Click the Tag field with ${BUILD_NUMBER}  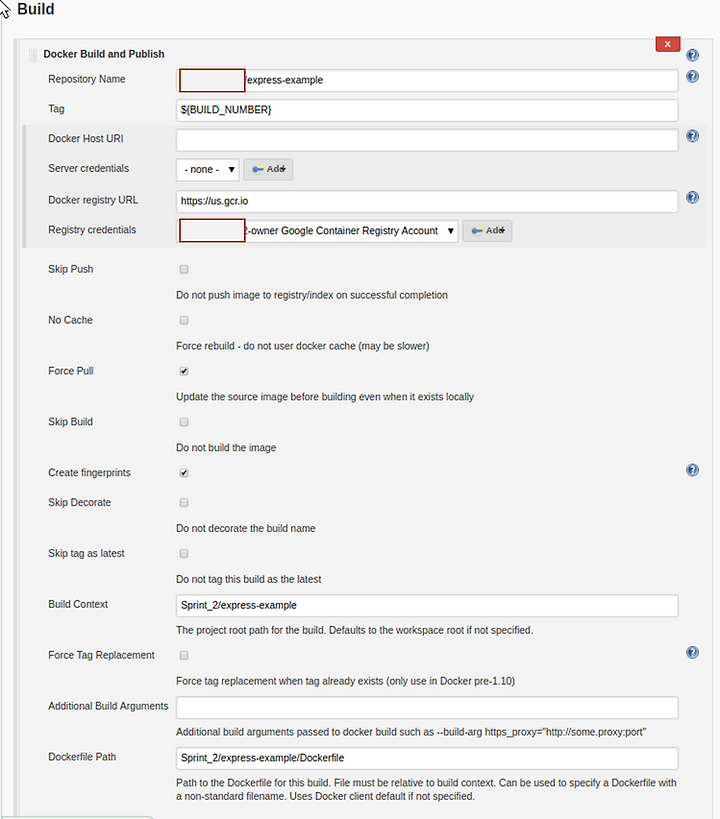427,110
